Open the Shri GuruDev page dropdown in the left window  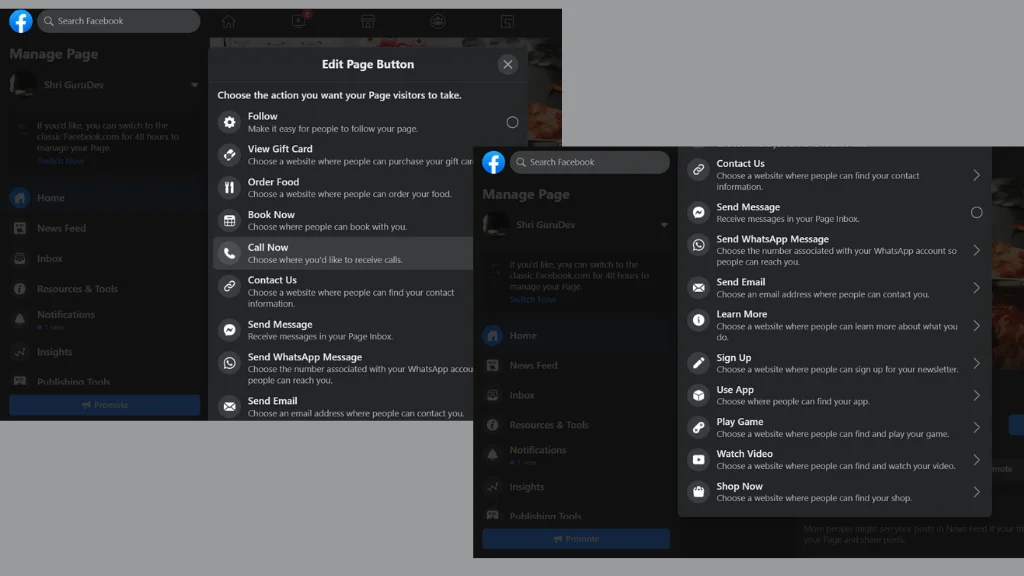click(x=194, y=85)
